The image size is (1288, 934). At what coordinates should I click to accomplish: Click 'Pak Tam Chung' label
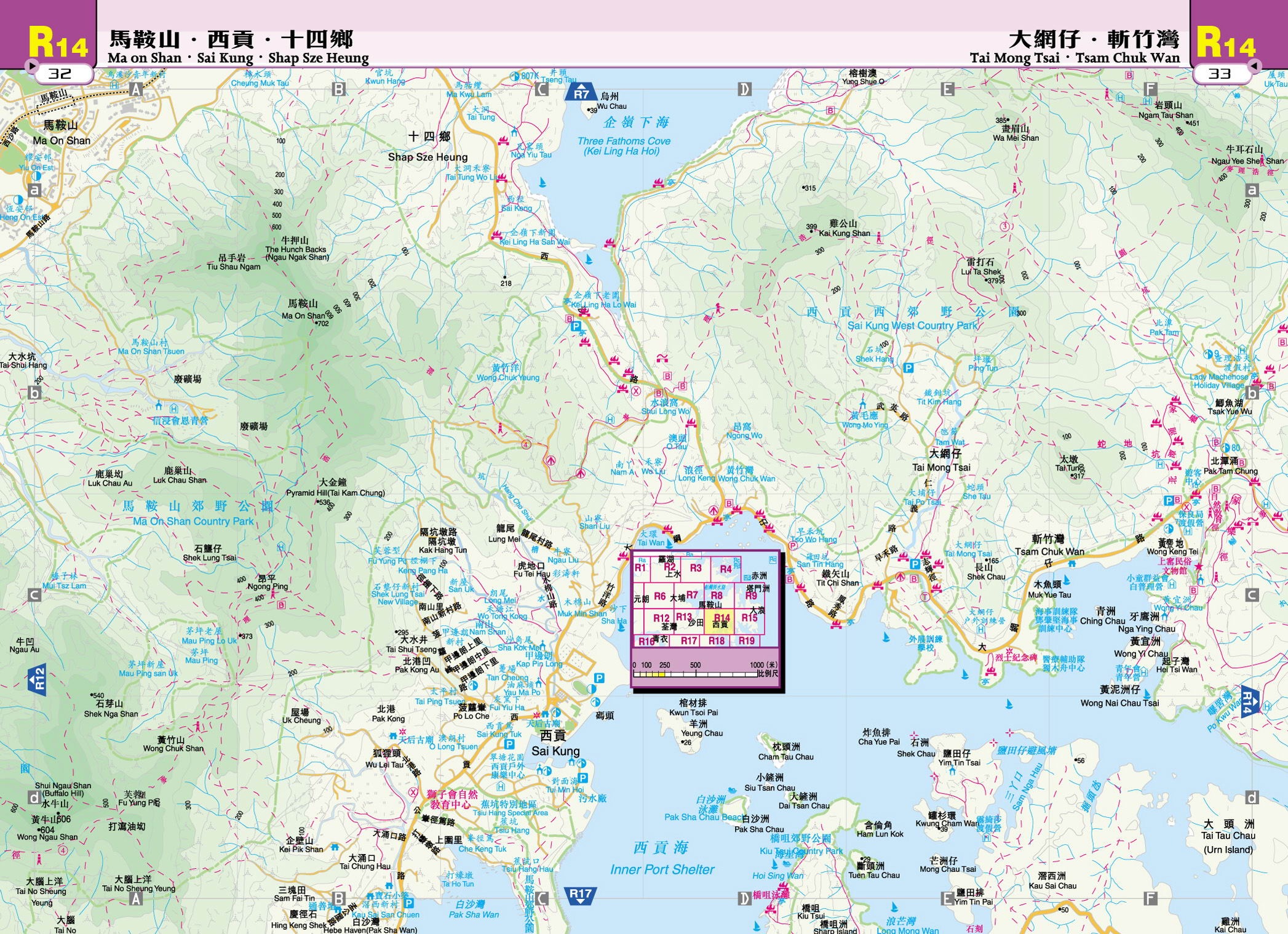tap(1230, 471)
